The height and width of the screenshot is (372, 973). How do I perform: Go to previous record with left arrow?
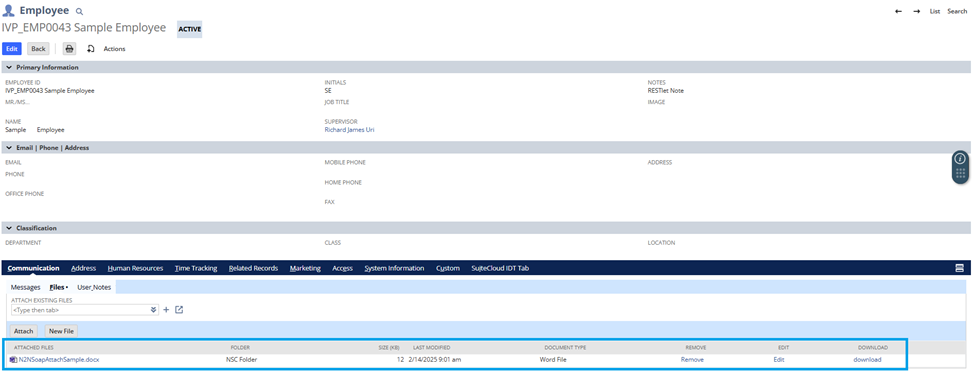(899, 11)
